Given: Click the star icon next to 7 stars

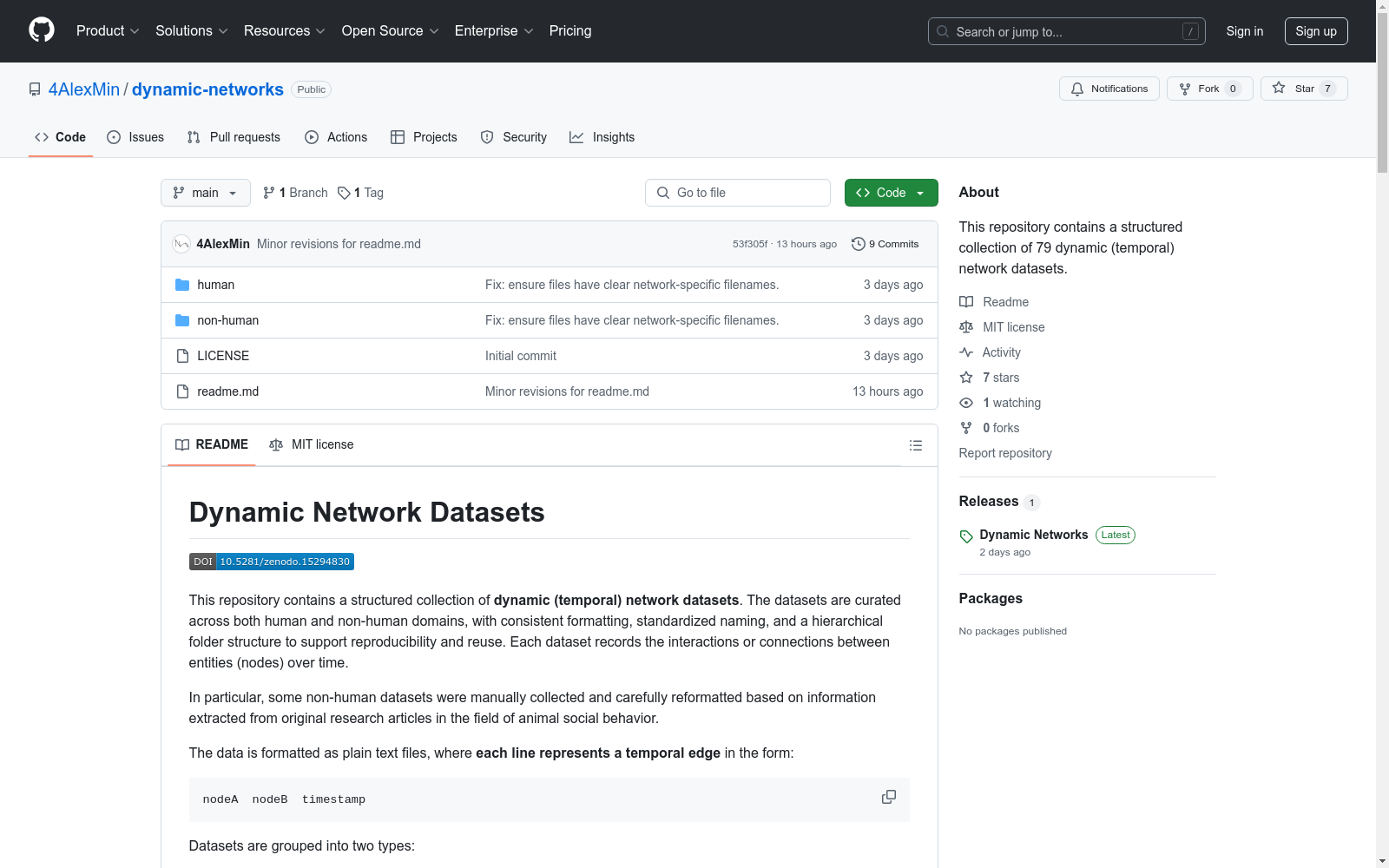Looking at the screenshot, I should tap(966, 378).
